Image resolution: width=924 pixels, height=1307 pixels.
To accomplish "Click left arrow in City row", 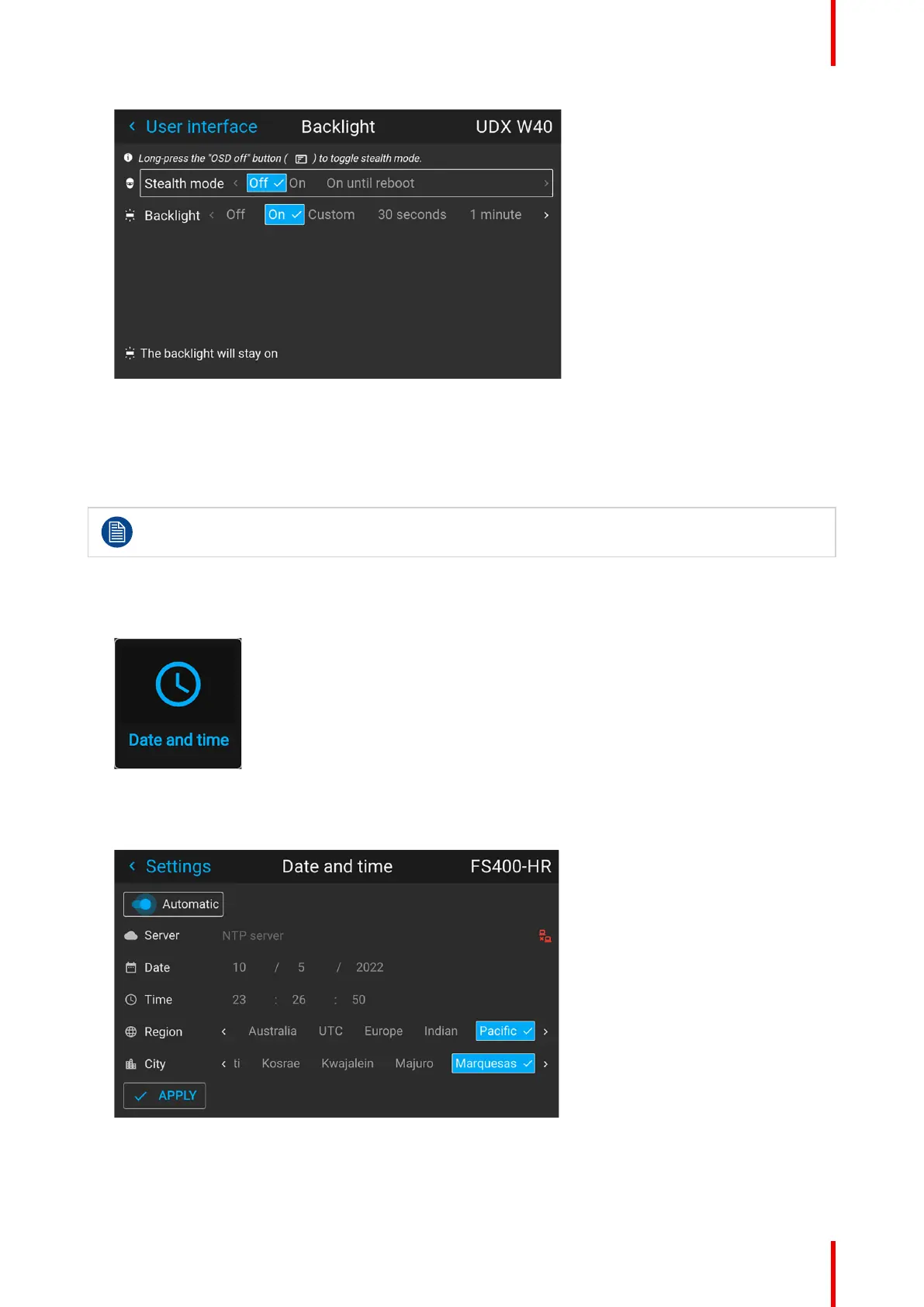I will [223, 1064].
